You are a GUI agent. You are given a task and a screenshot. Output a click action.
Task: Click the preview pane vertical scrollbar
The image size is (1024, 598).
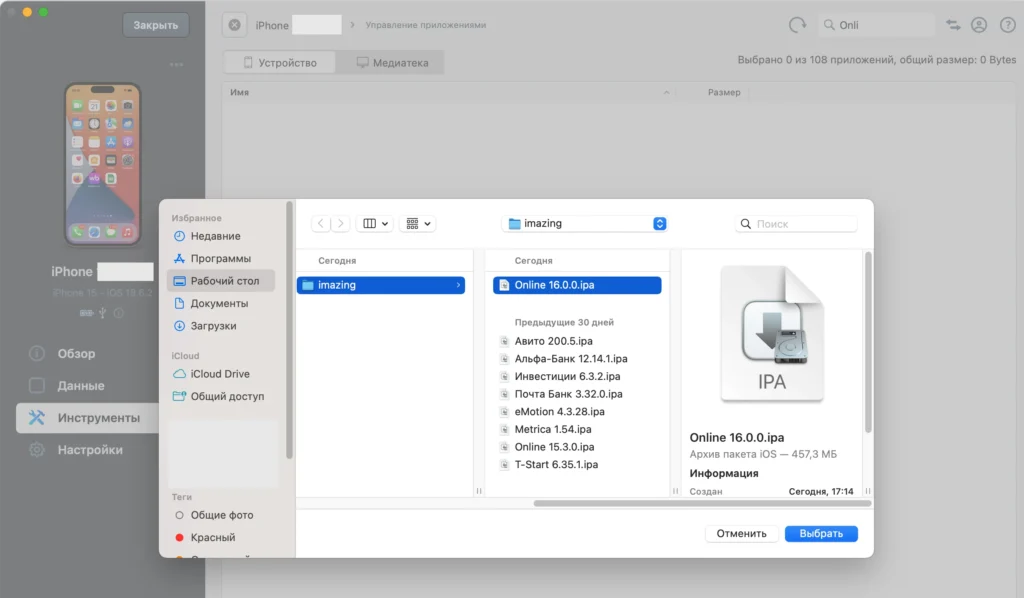coord(868,342)
